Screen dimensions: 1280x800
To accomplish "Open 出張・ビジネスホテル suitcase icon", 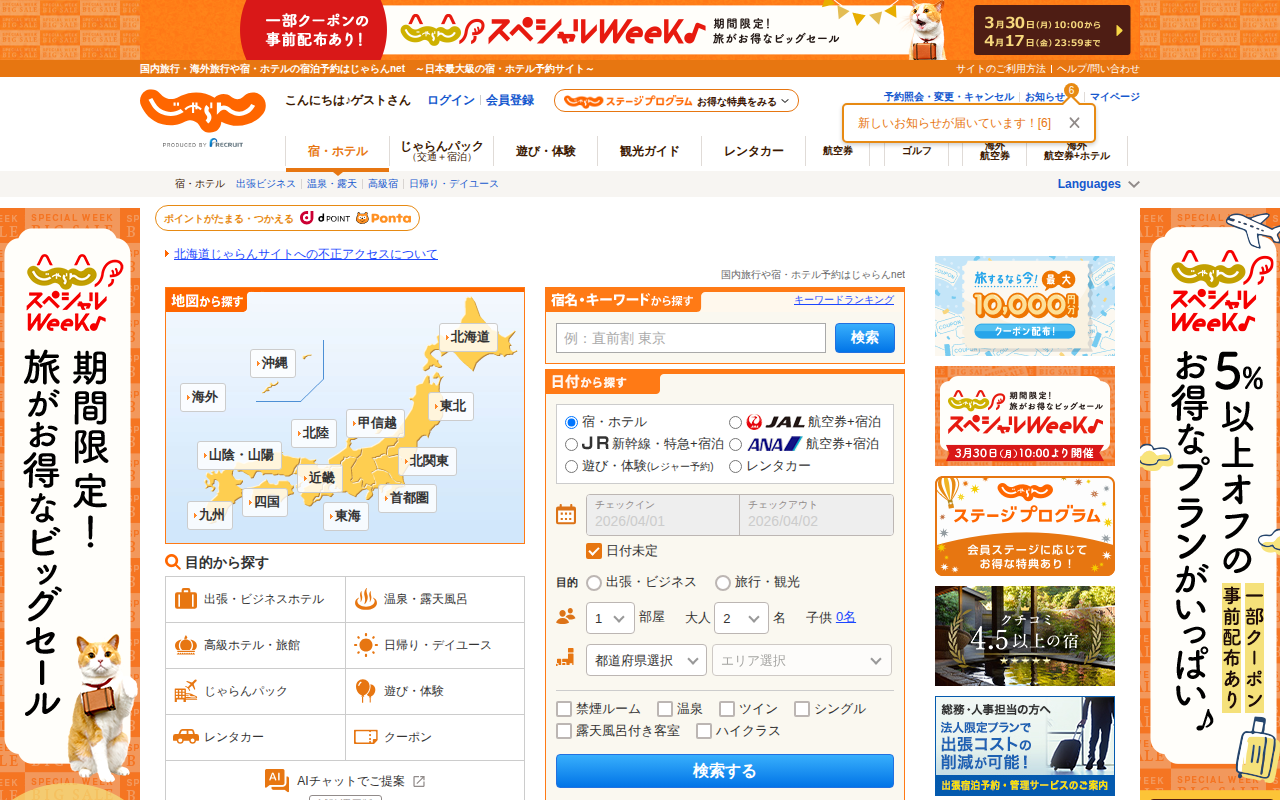I will pyautogui.click(x=186, y=599).
